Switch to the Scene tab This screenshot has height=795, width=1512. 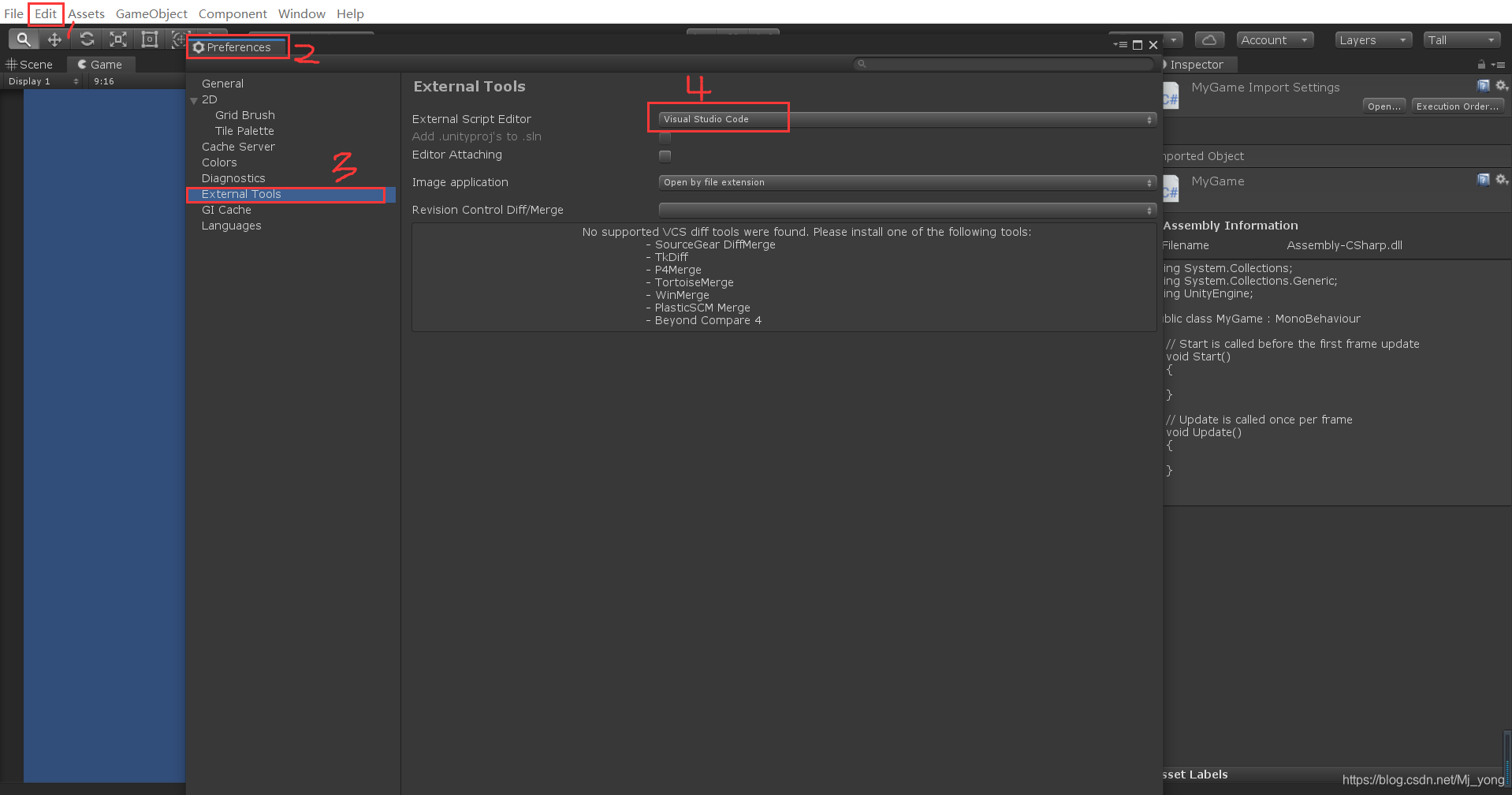[30, 65]
